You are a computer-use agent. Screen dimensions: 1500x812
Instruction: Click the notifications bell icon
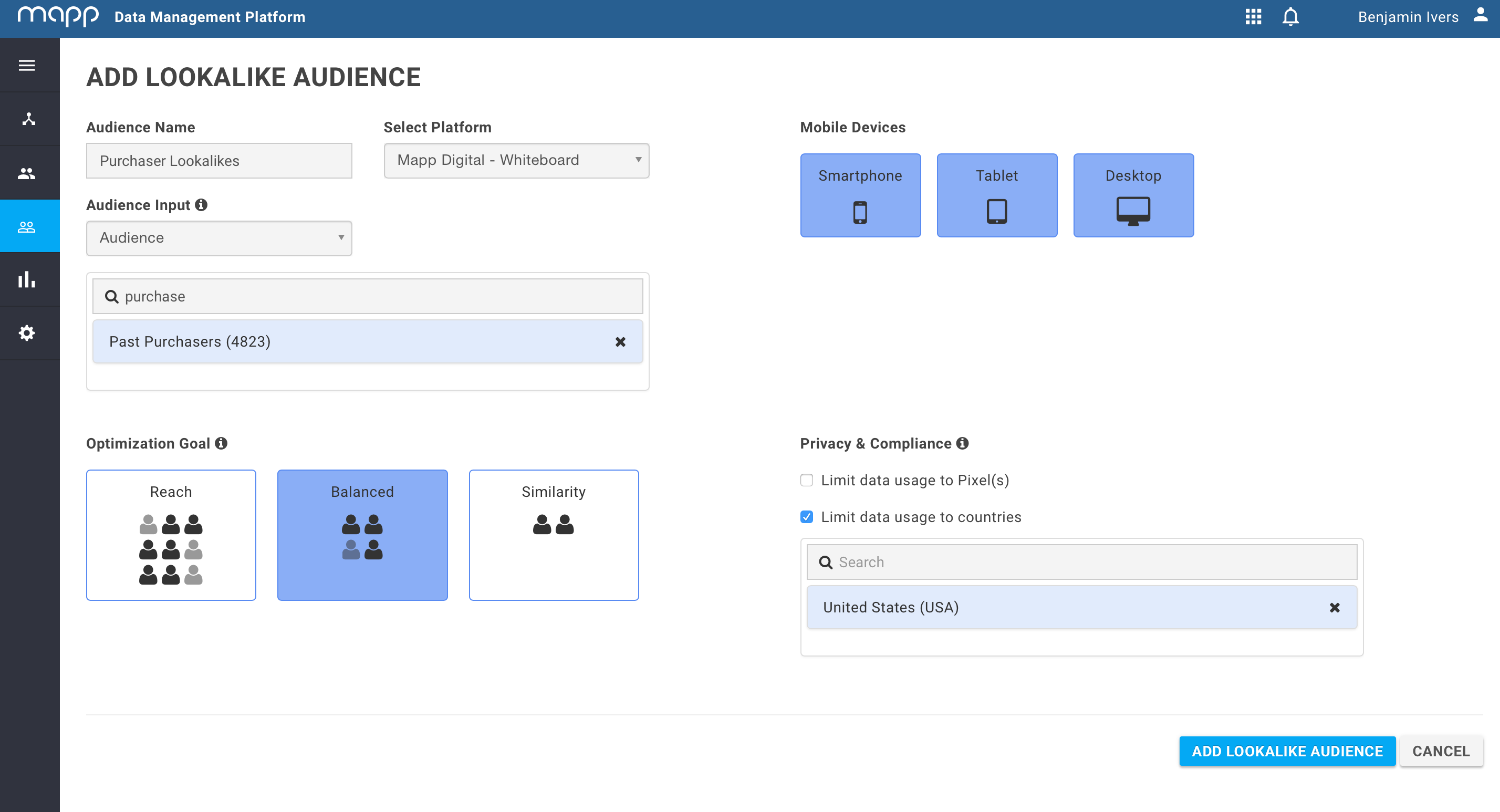[1290, 17]
